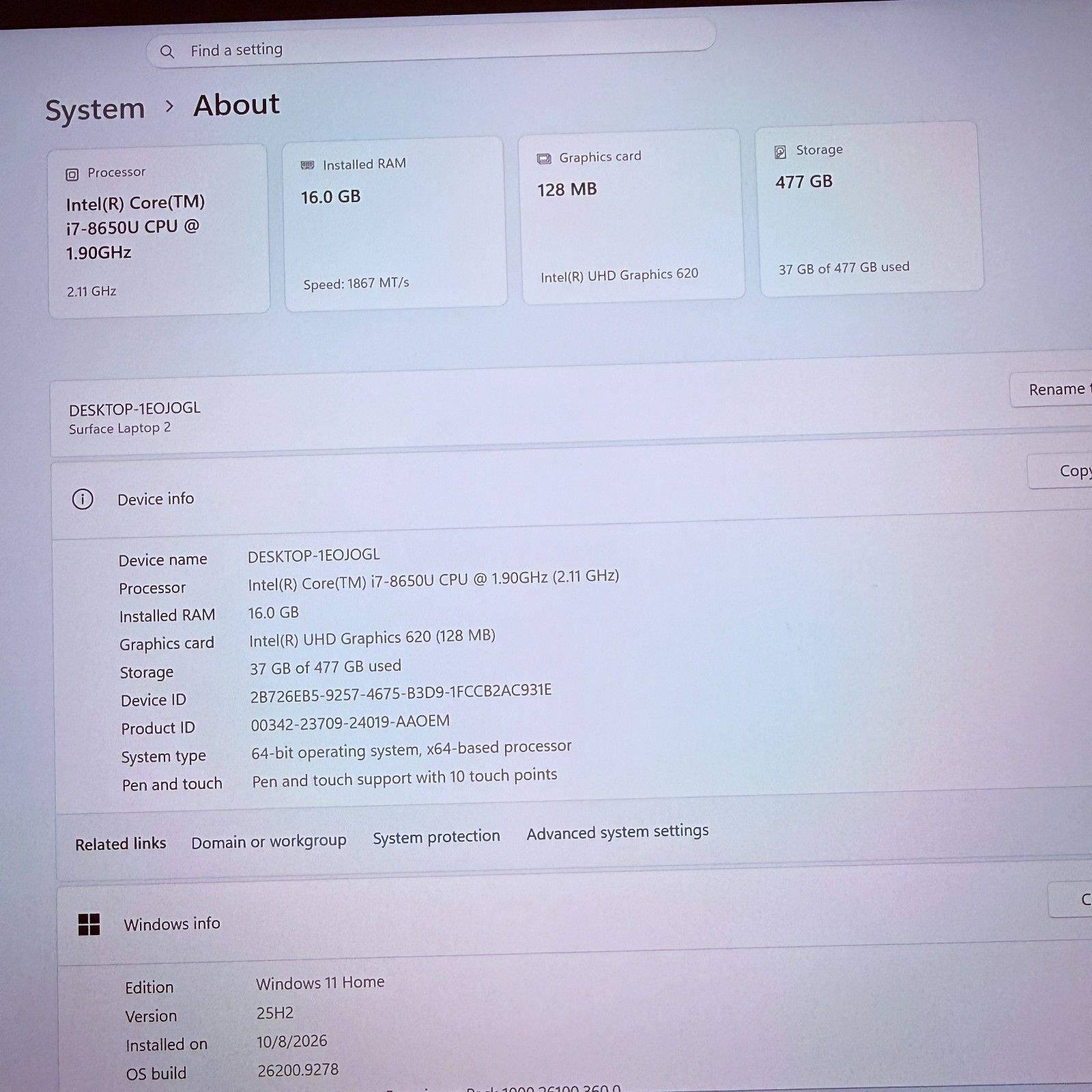This screenshot has width=1092, height=1092.
Task: Copy Windows info button
Action: [x=1070, y=900]
